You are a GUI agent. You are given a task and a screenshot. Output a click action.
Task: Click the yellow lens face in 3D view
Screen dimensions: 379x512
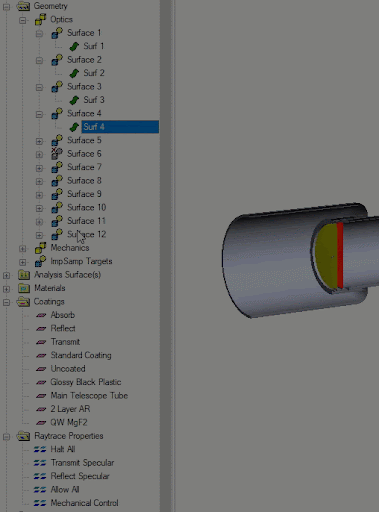point(326,256)
